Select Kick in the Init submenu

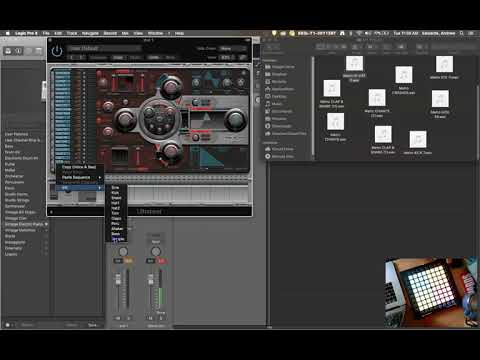pos(115,193)
